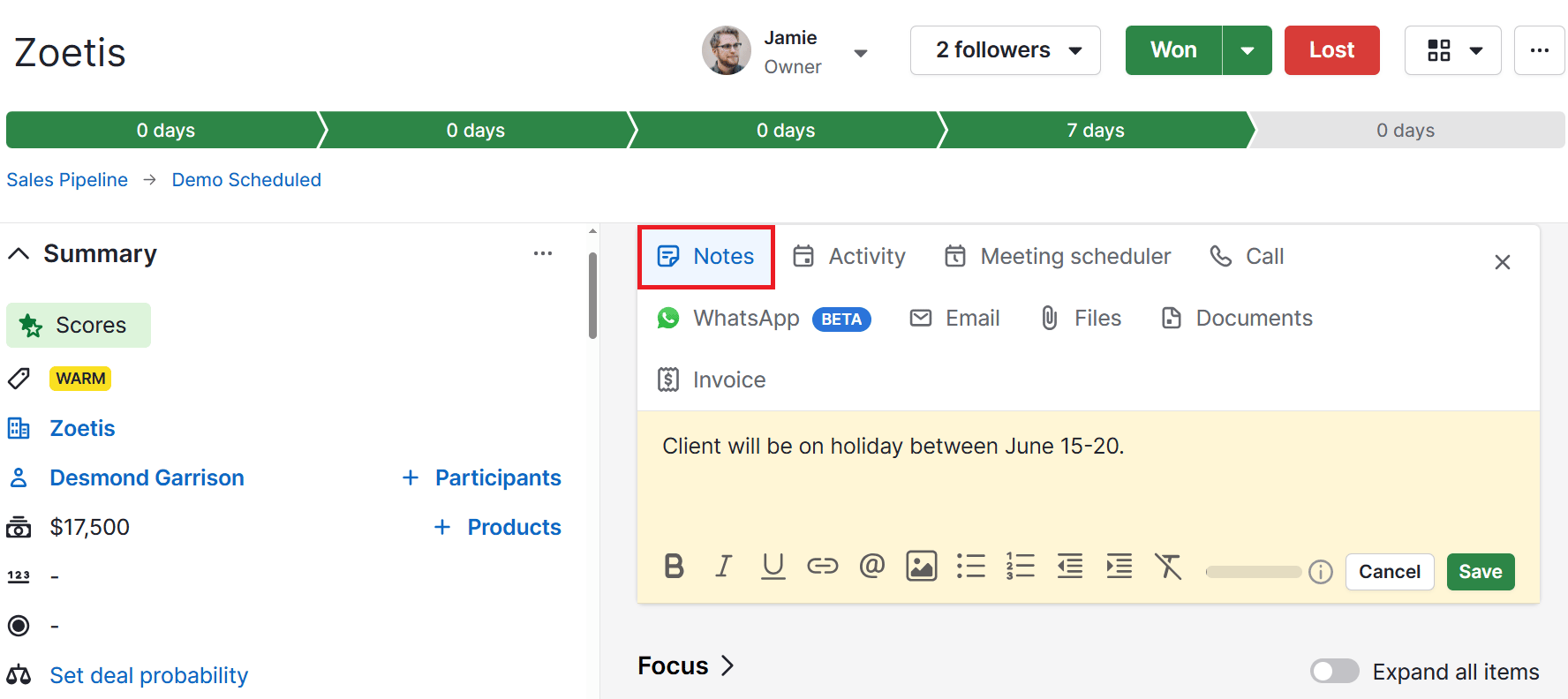Screen dimensions: 1568x699
Task: Open the Email tab
Action: tap(954, 319)
